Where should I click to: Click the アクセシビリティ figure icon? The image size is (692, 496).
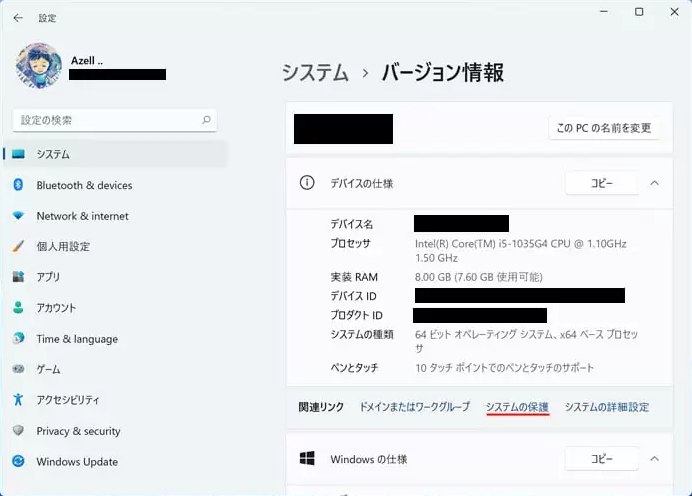(18, 399)
